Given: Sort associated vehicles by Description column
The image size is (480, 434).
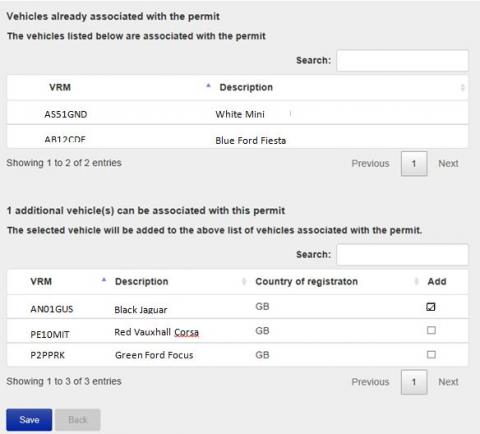Looking at the screenshot, I should click(x=246, y=87).
